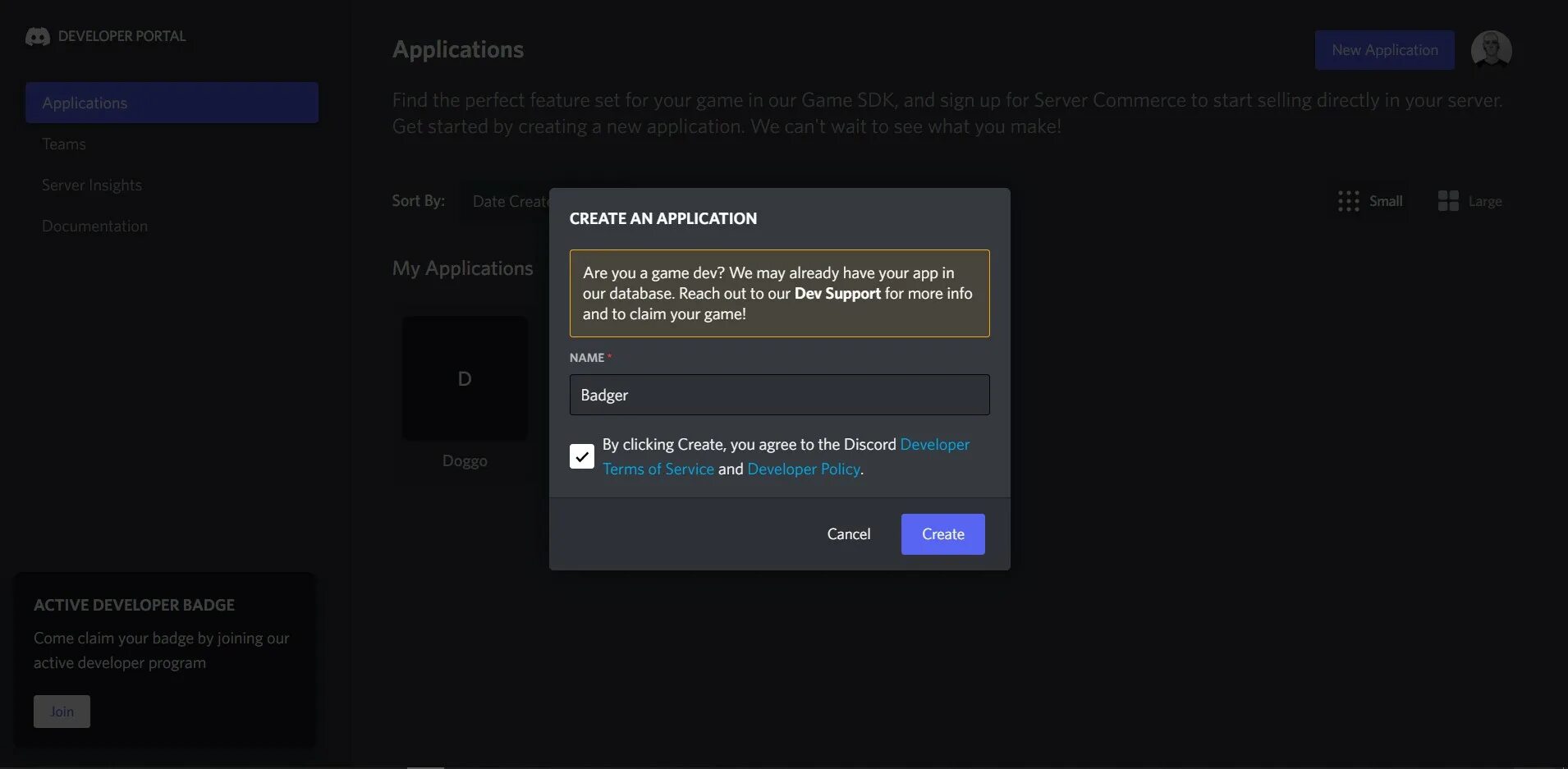Image resolution: width=1568 pixels, height=769 pixels.
Task: Focus the application Name input field
Action: (779, 395)
